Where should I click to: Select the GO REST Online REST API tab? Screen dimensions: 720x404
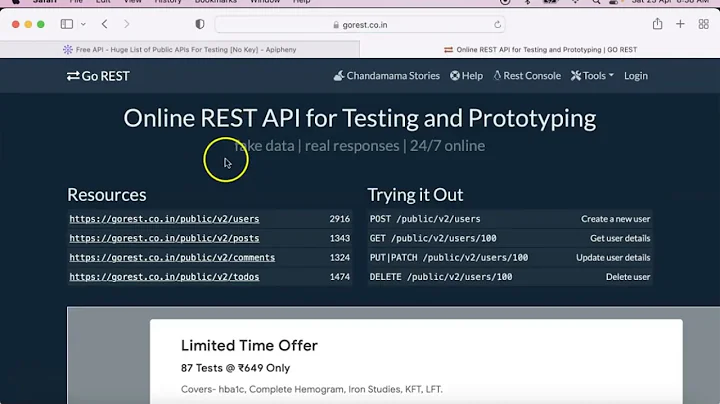click(540, 50)
